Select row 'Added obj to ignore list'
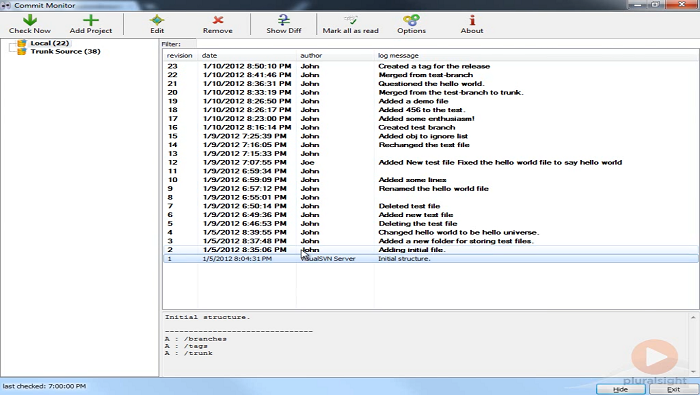700x395 pixels. tap(431, 136)
